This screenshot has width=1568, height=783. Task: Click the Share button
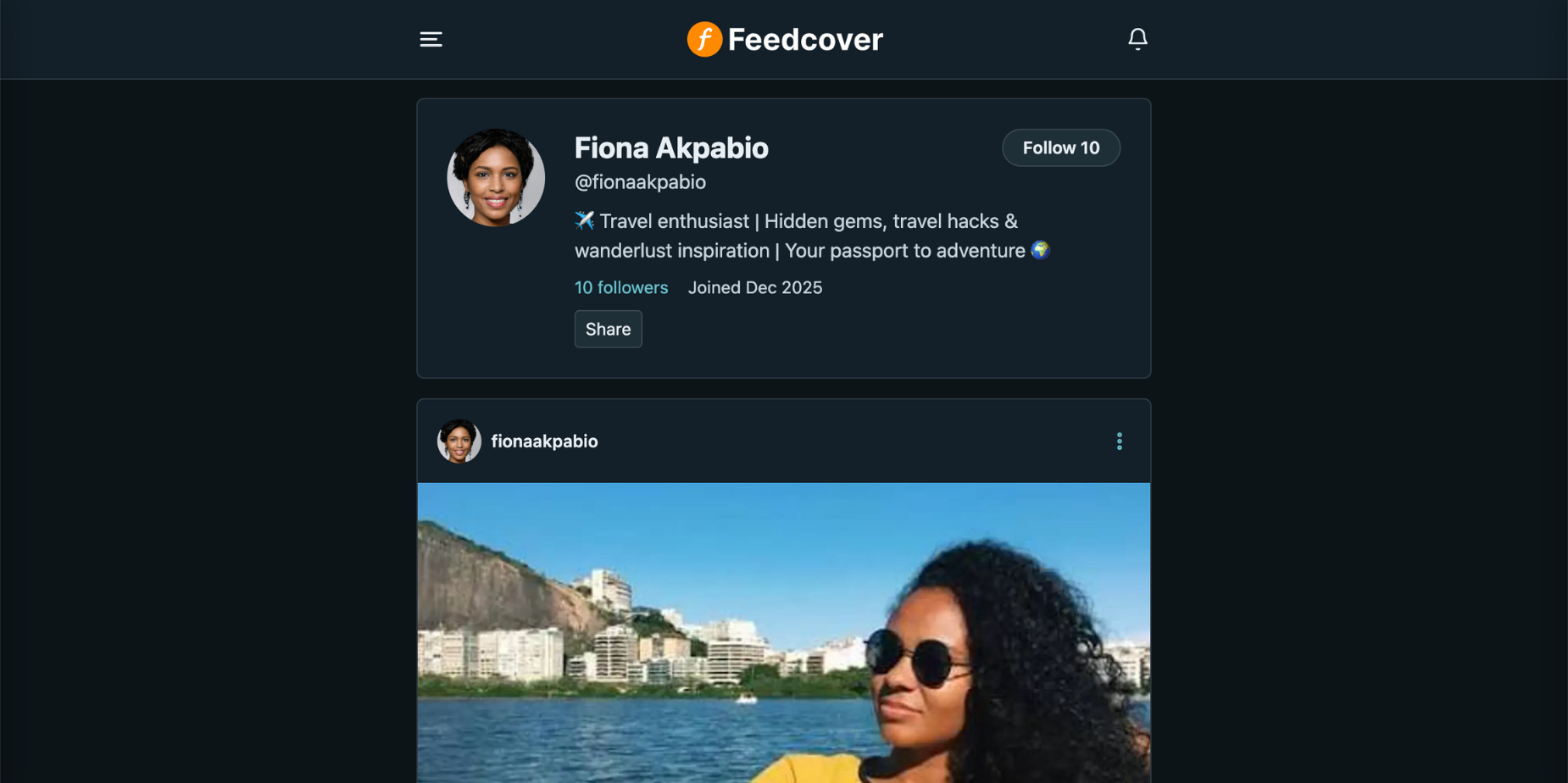[608, 330]
